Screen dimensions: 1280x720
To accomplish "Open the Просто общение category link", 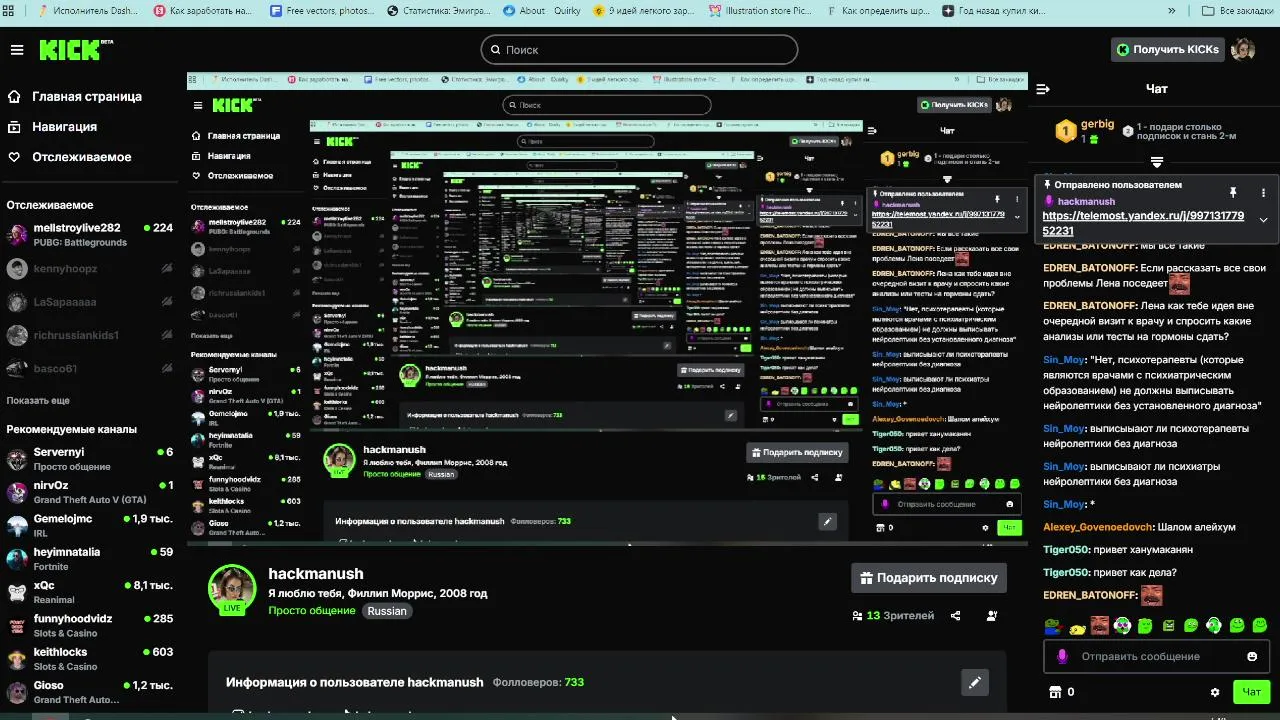I will pyautogui.click(x=312, y=611).
